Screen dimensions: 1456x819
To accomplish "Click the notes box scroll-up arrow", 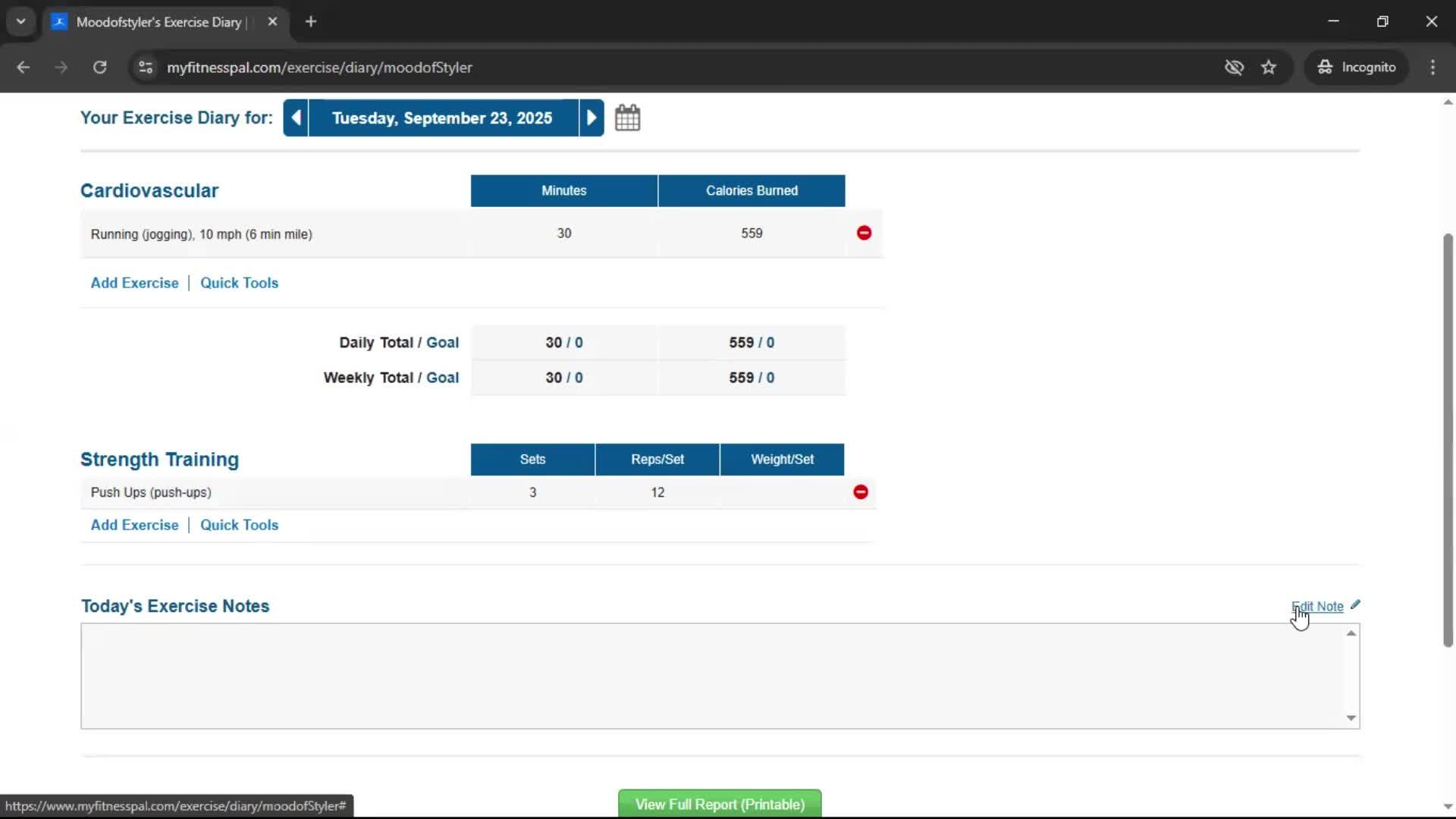I will [1351, 633].
